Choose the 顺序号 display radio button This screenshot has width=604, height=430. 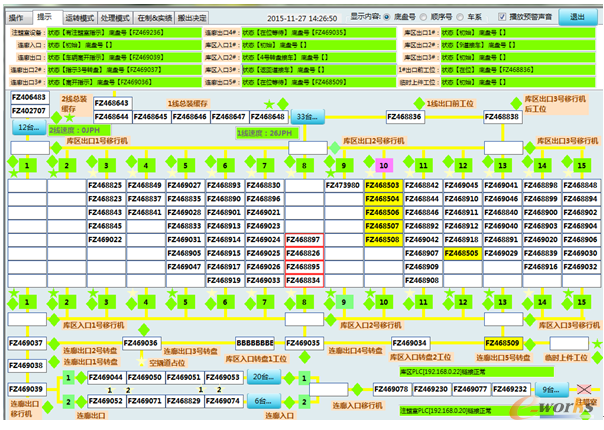(423, 17)
